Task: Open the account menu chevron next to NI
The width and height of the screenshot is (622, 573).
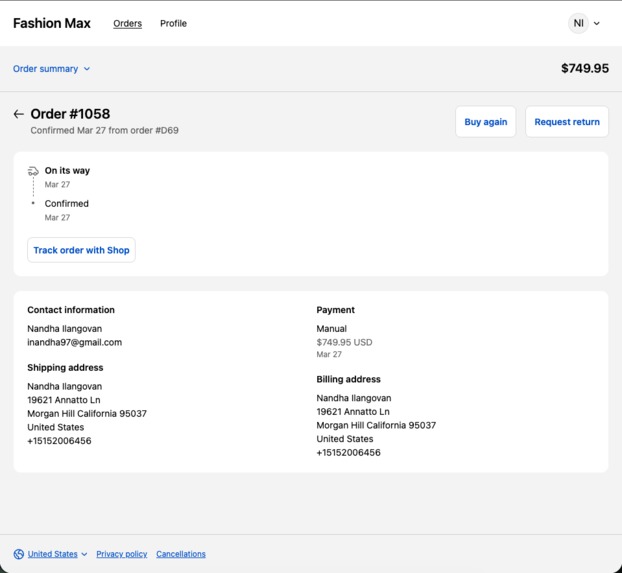Action: pos(597,23)
